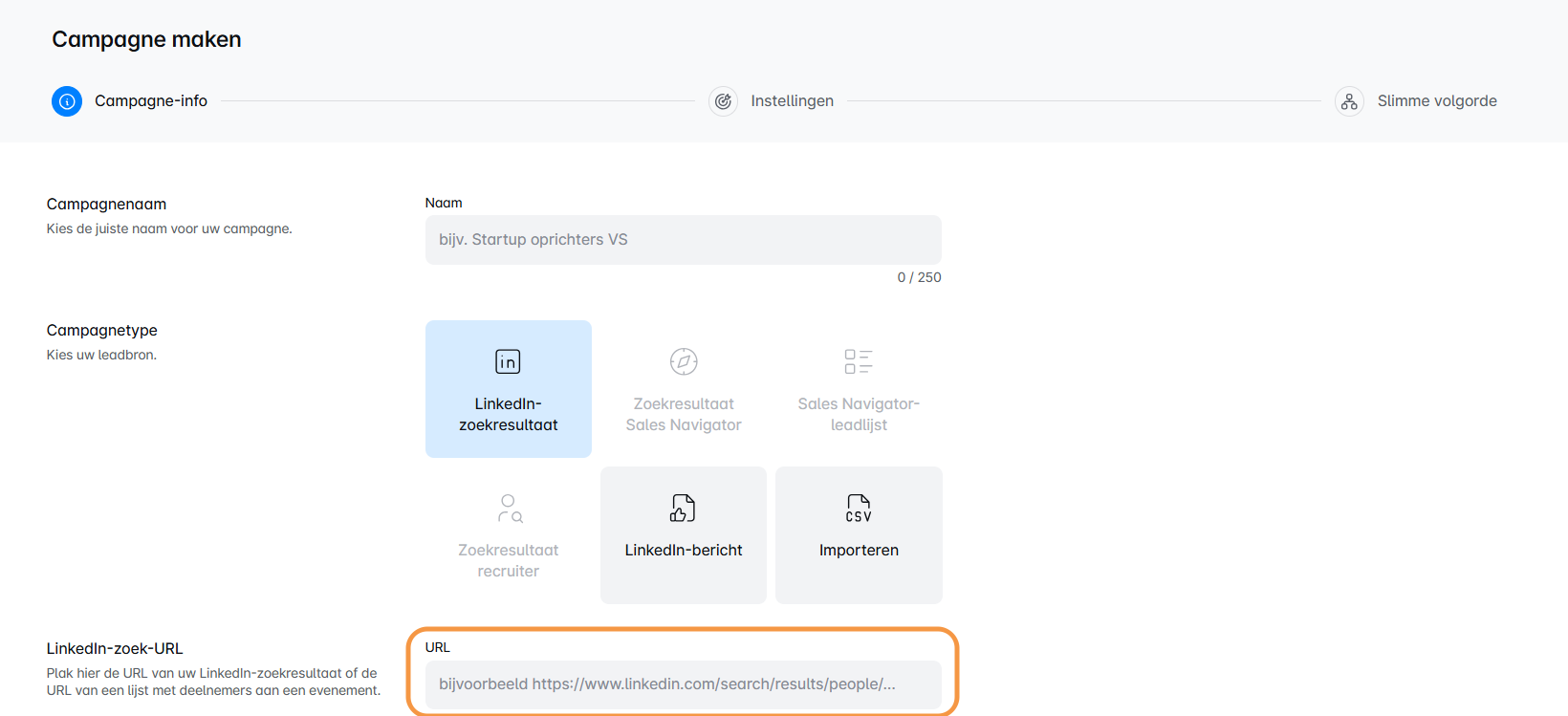Choose the 'LinkedIn-bericht' text label
The width and height of the screenshot is (1568, 716).
683,551
